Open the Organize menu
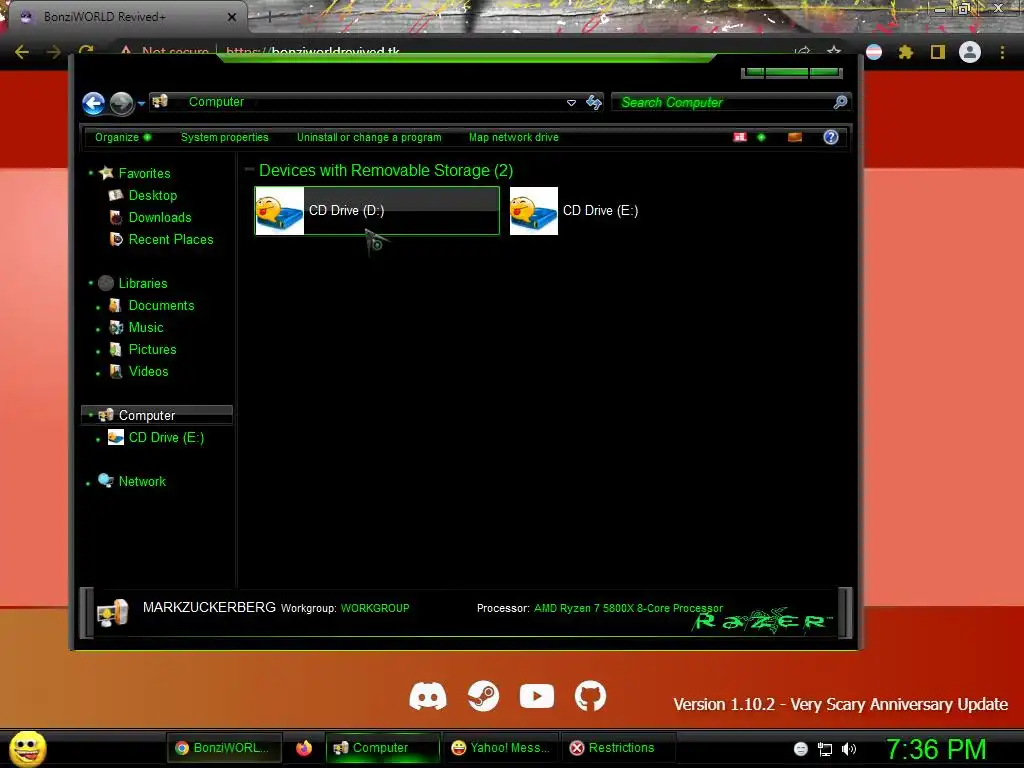 pyautogui.click(x=123, y=137)
